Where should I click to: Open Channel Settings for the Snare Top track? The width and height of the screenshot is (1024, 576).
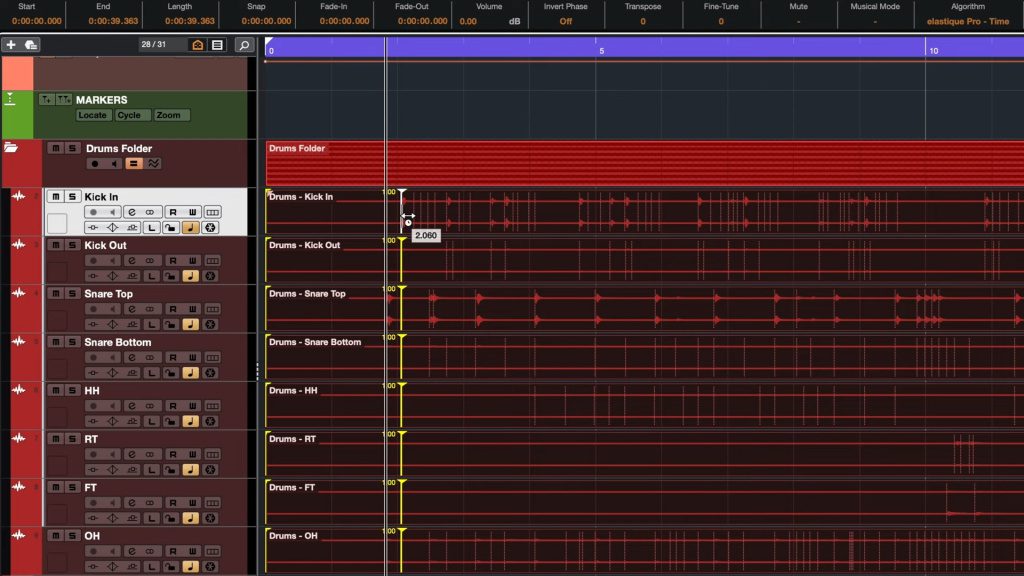tap(132, 309)
